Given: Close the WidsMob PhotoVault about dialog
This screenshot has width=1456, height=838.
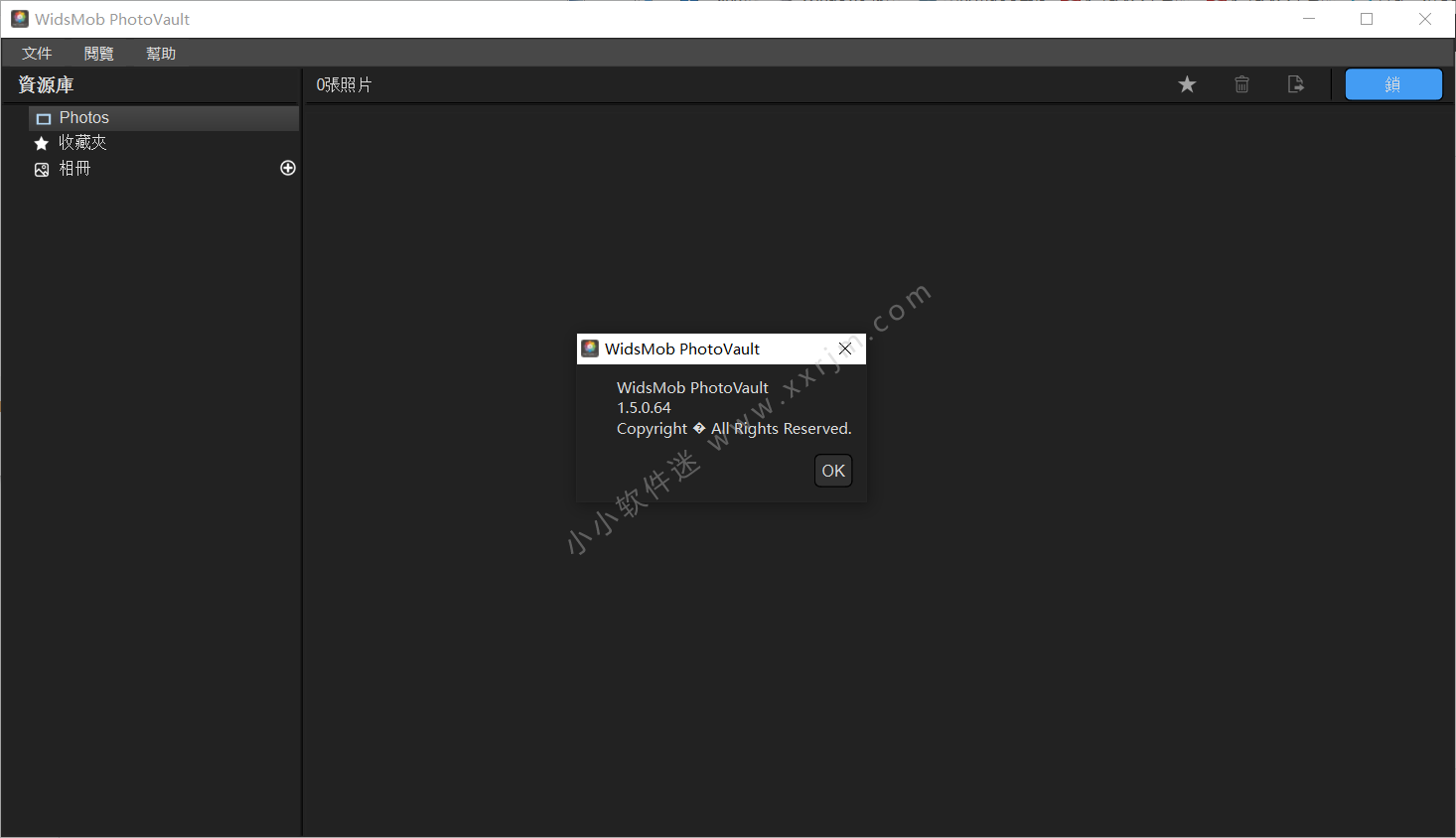Looking at the screenshot, I should pos(845,349).
